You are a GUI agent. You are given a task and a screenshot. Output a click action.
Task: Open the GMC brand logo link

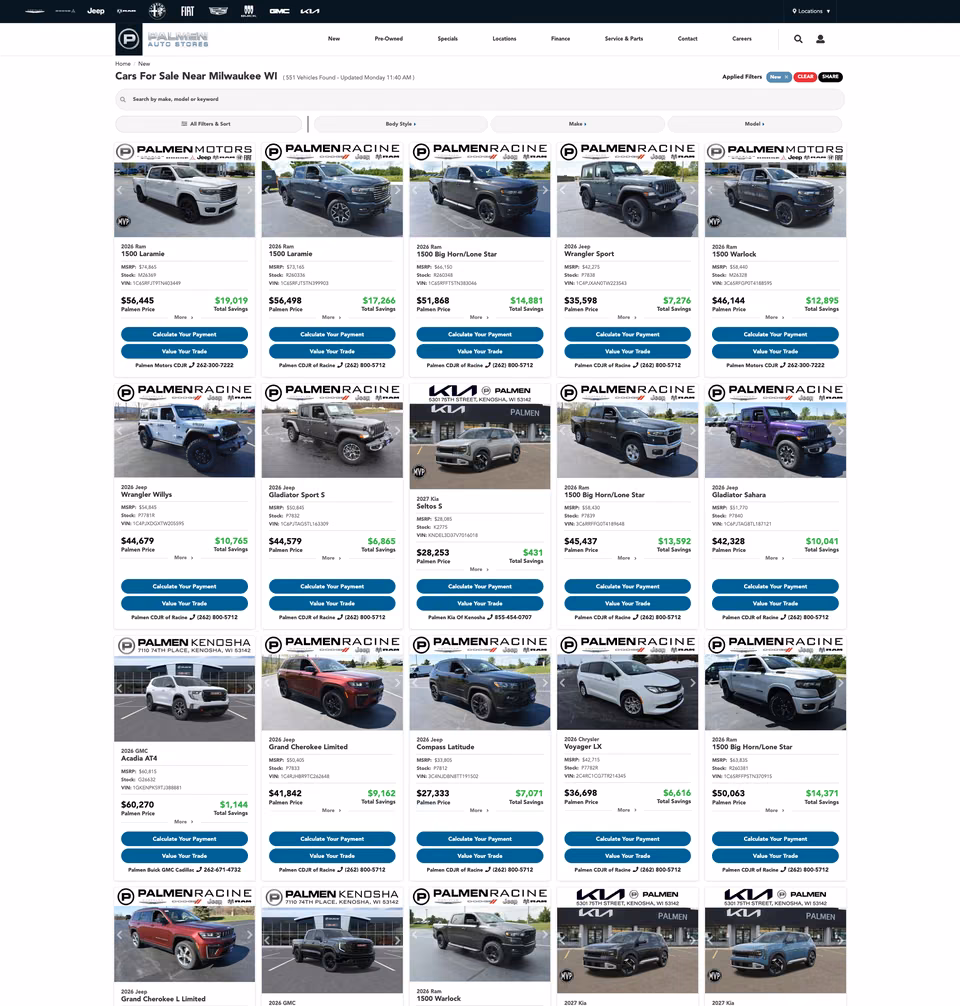pos(279,11)
